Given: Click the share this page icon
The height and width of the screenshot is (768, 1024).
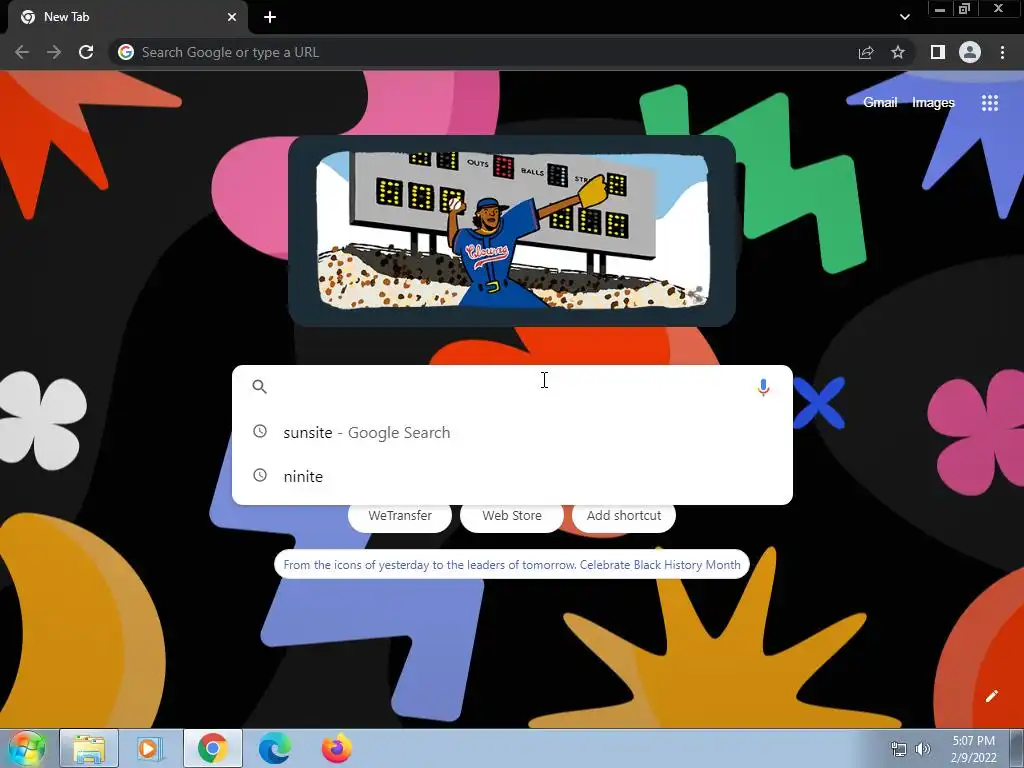Looking at the screenshot, I should pyautogui.click(x=866, y=52).
